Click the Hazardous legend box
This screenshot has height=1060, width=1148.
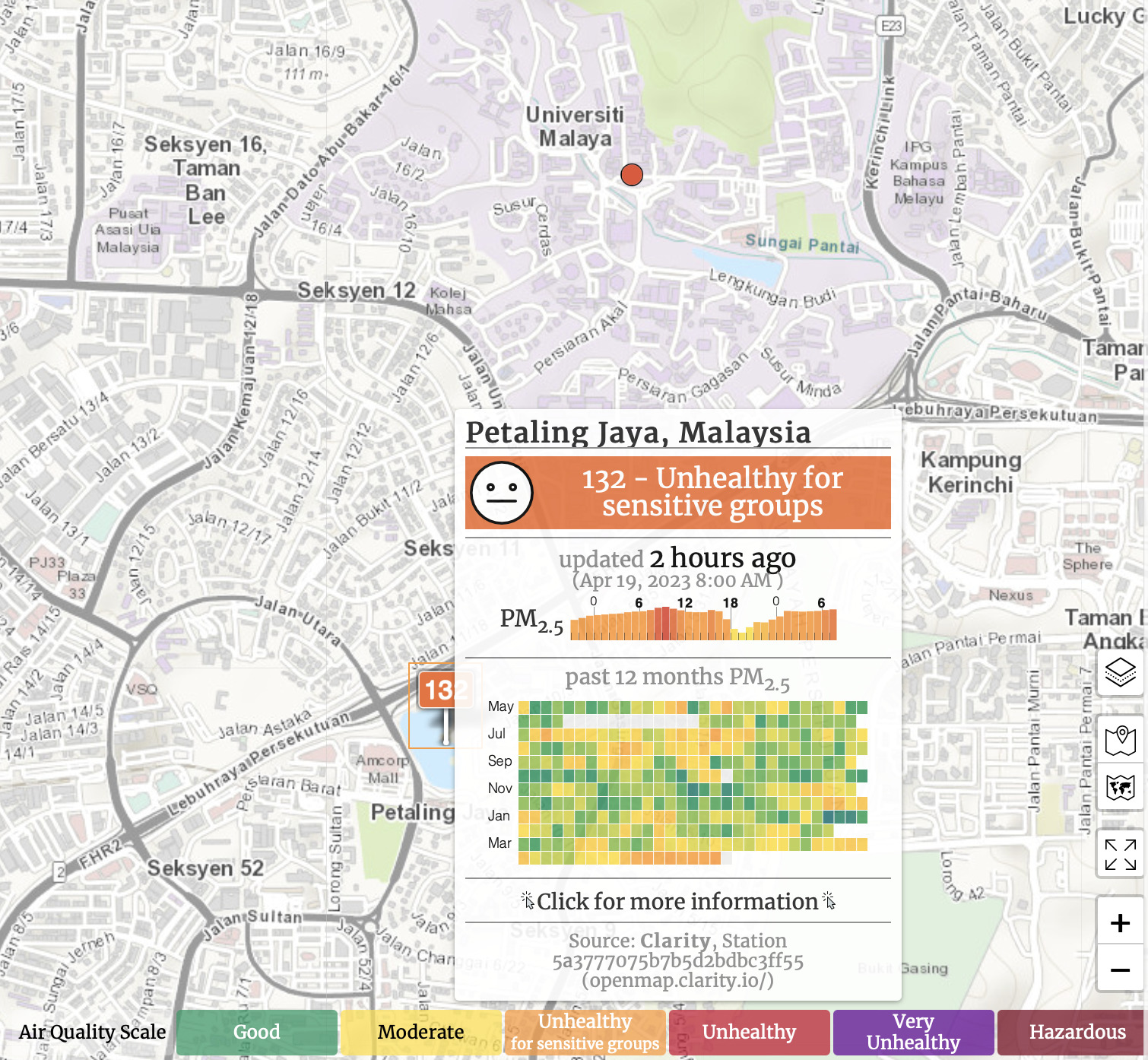pyautogui.click(x=1077, y=1032)
